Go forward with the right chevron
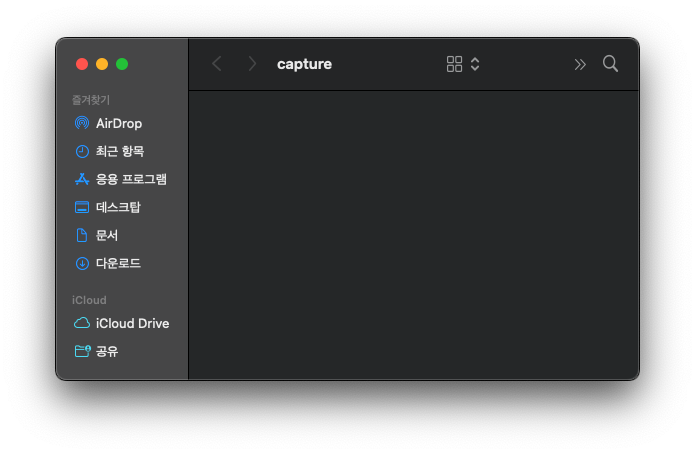 pyautogui.click(x=252, y=64)
